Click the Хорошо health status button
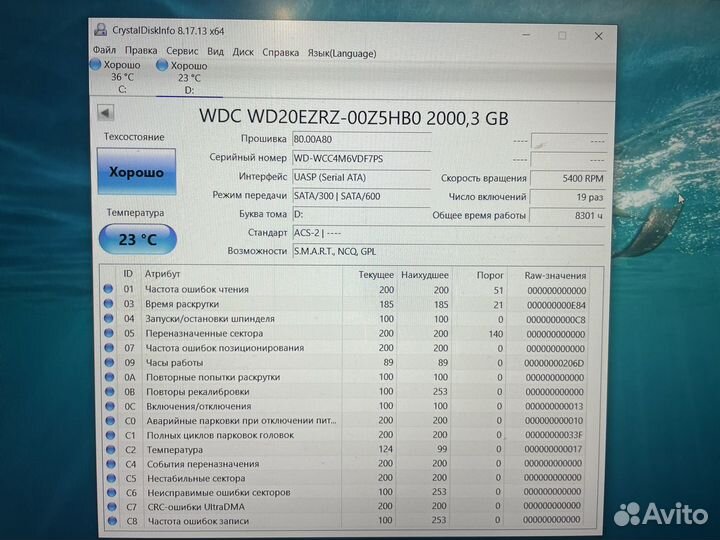Viewport: 720px width, 540px height. pyautogui.click(x=136, y=172)
